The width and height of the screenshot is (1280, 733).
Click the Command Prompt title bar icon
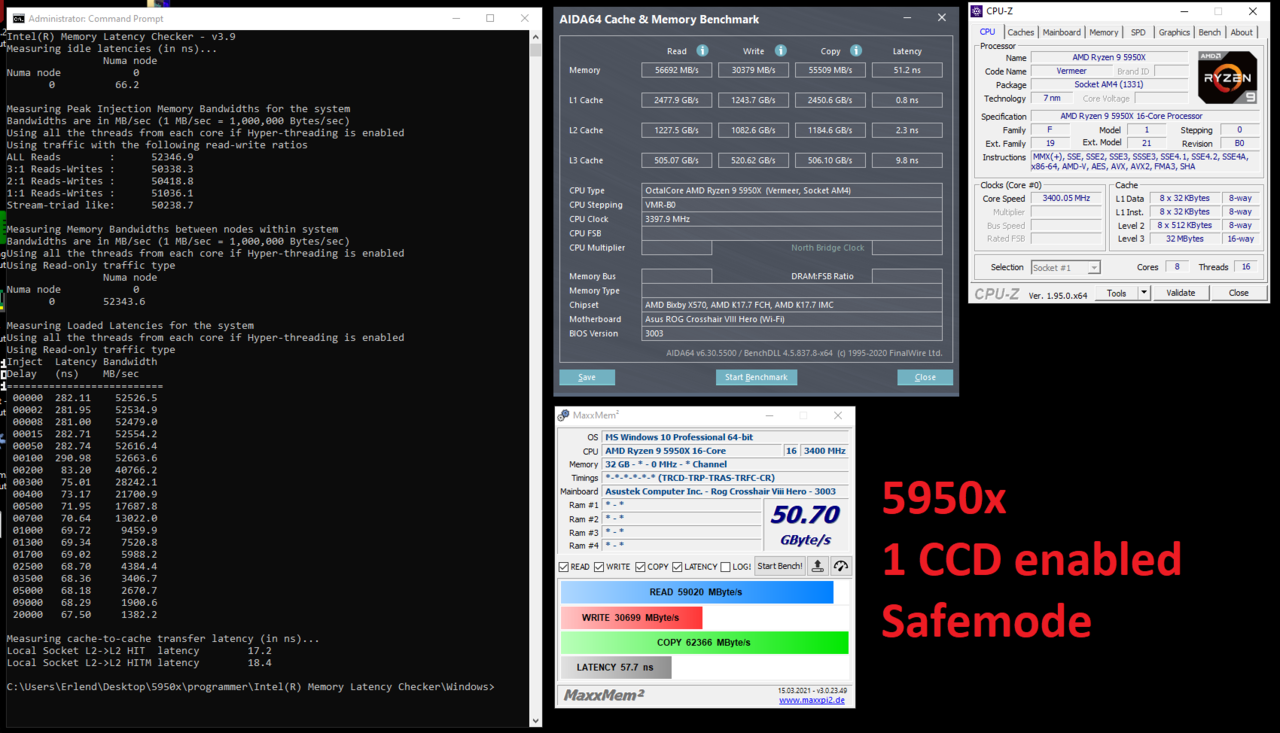pyautogui.click(x=17, y=18)
